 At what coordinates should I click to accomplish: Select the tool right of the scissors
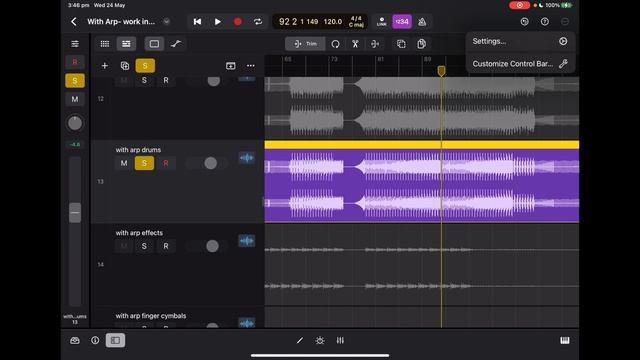click(x=375, y=44)
